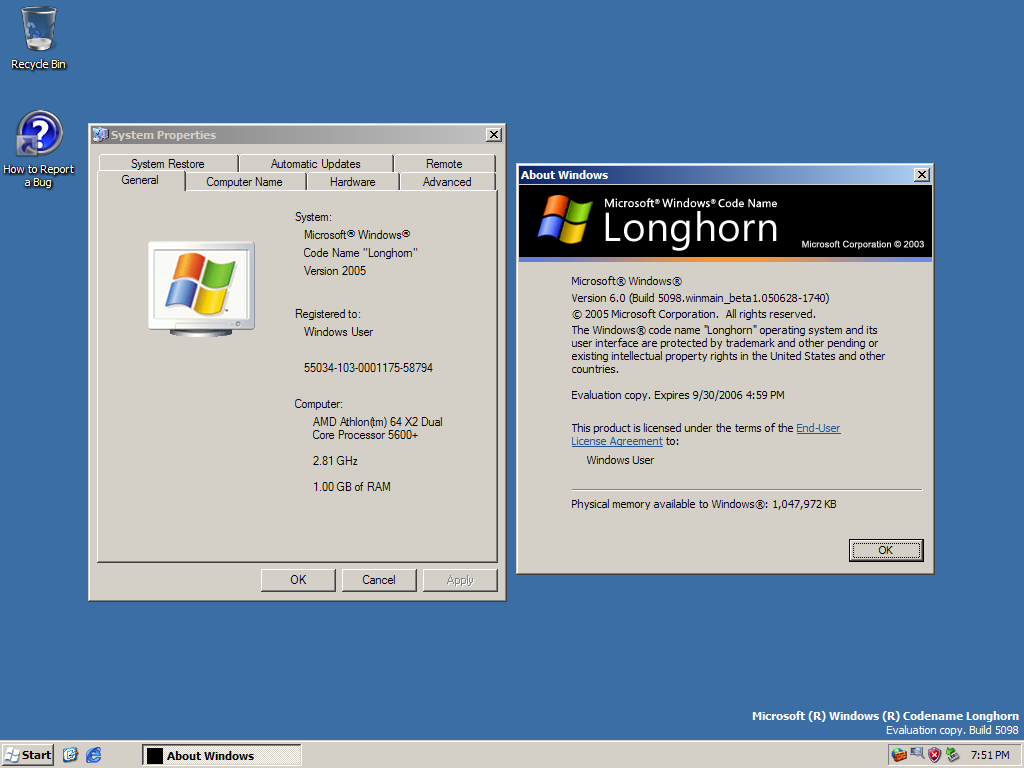Click the Start button
The height and width of the screenshot is (768, 1024).
pos(28,756)
